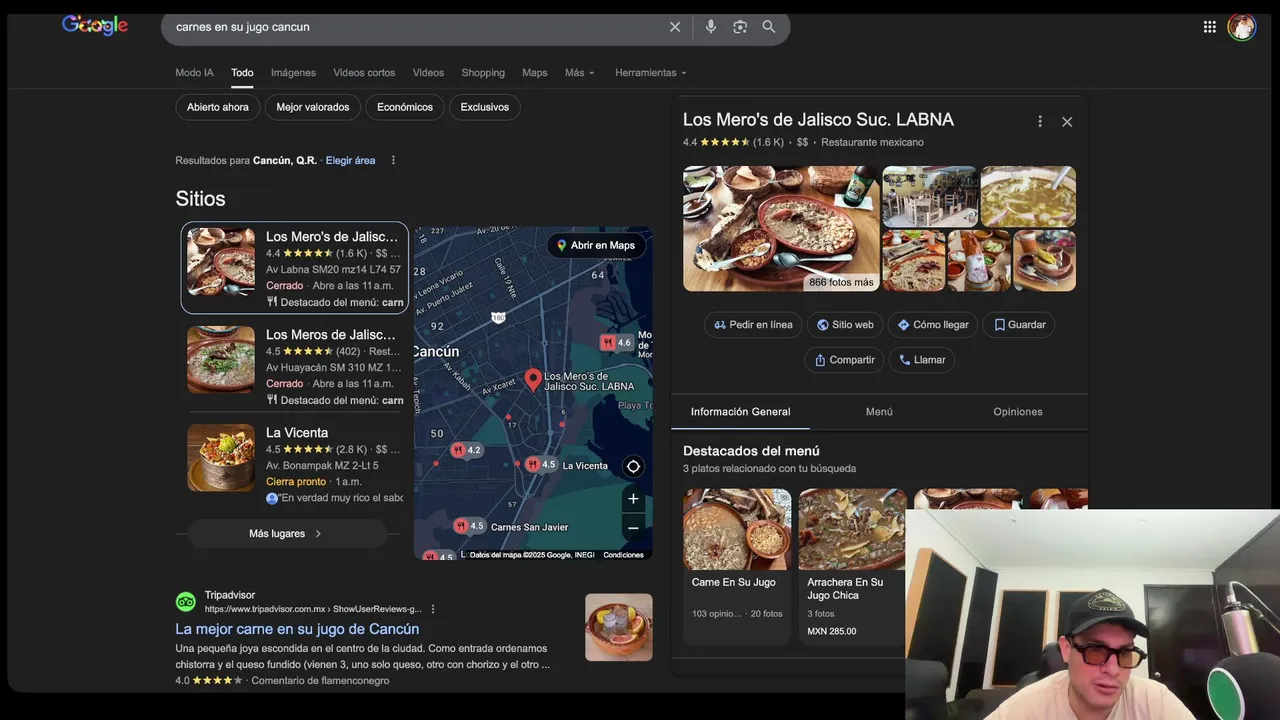Viewport: 1280px width, 720px height.
Task: Click Pedir en línea button
Action: click(x=754, y=325)
